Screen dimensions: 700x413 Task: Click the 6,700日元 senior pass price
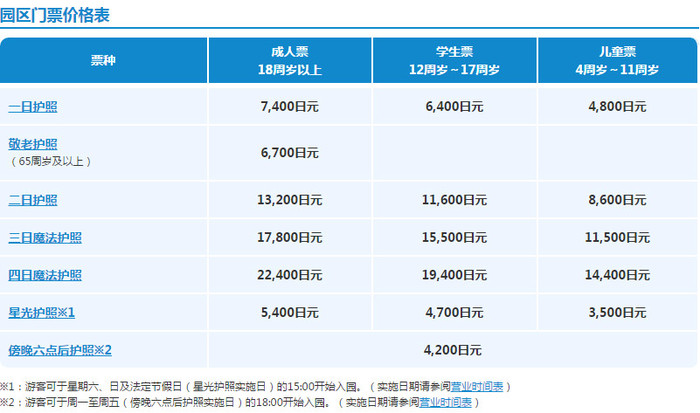point(288,152)
